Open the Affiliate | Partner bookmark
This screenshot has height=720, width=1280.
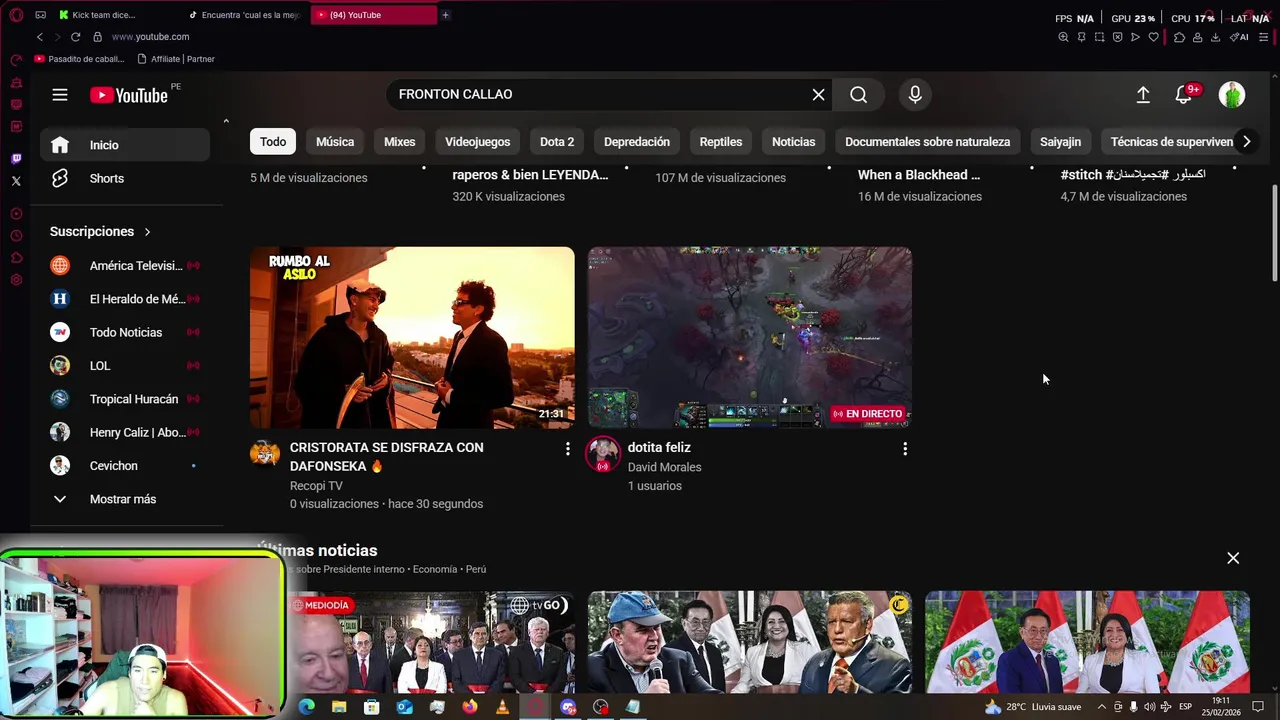[x=176, y=59]
